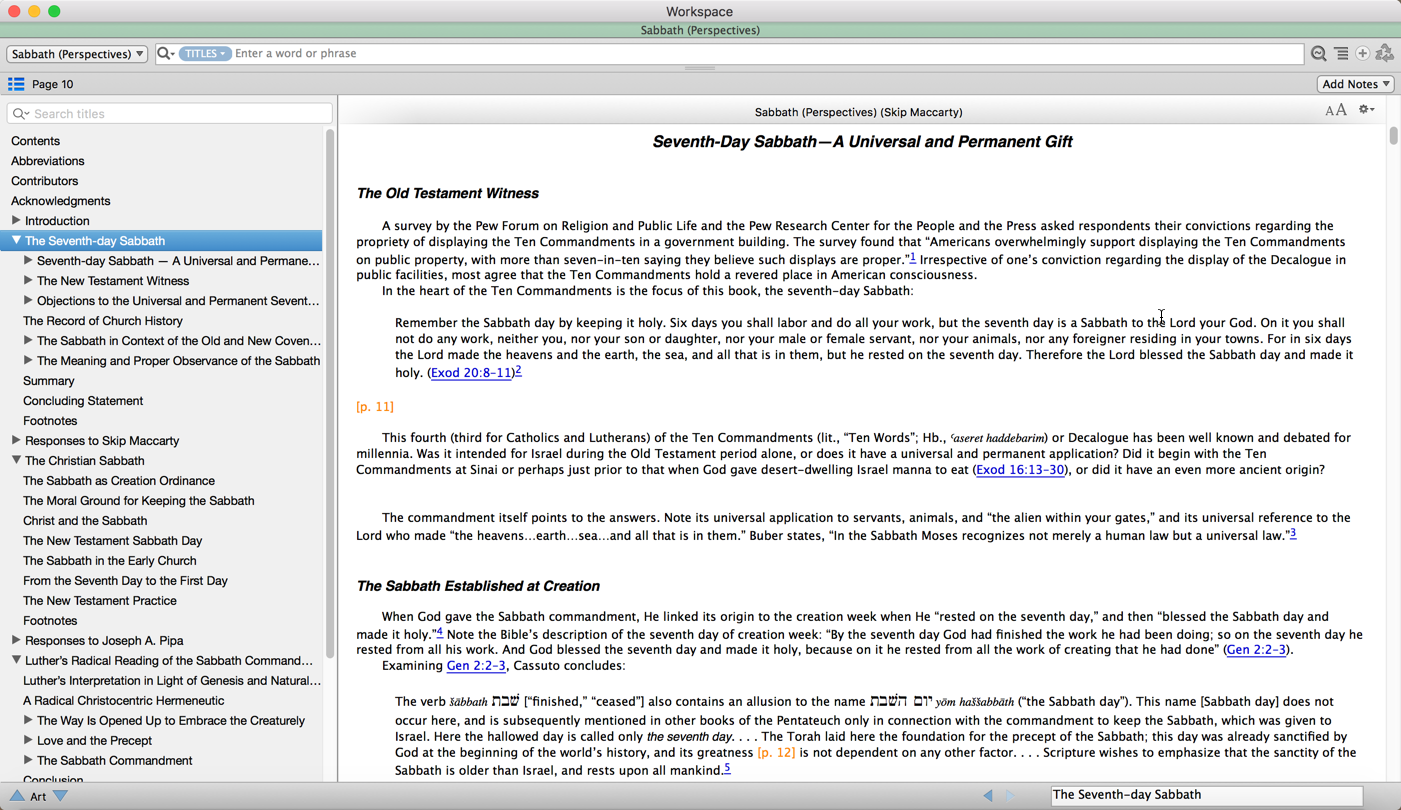
Task: Select The Record of Church History
Action: (103, 321)
